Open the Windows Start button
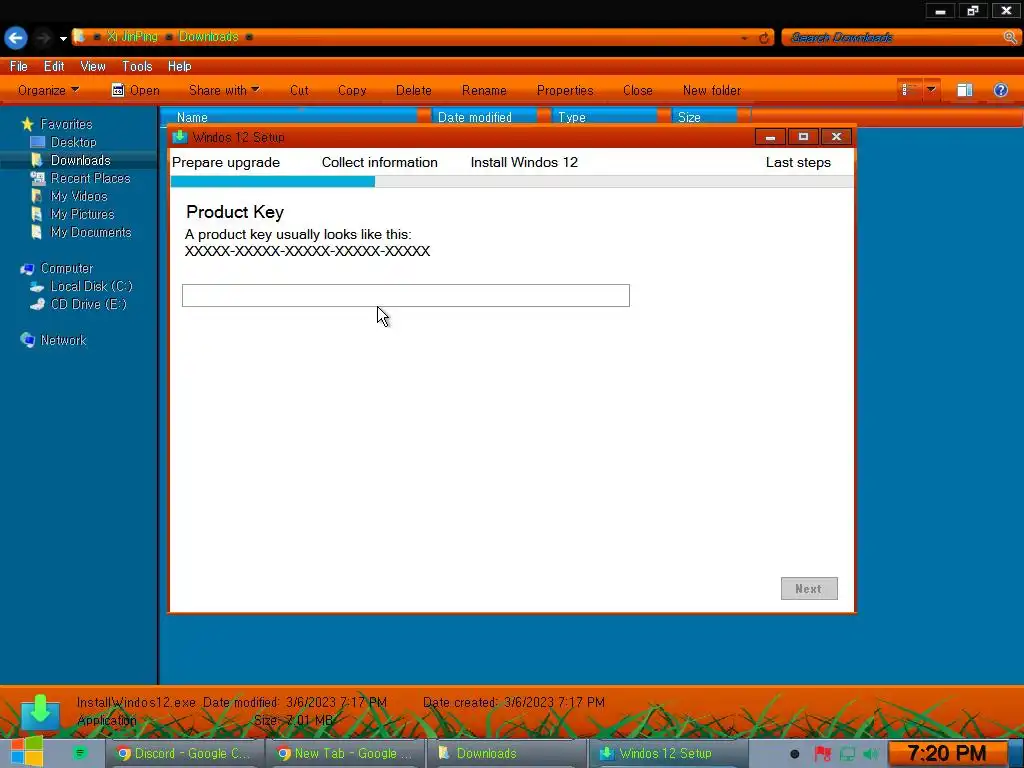1024x768 pixels. [27, 752]
